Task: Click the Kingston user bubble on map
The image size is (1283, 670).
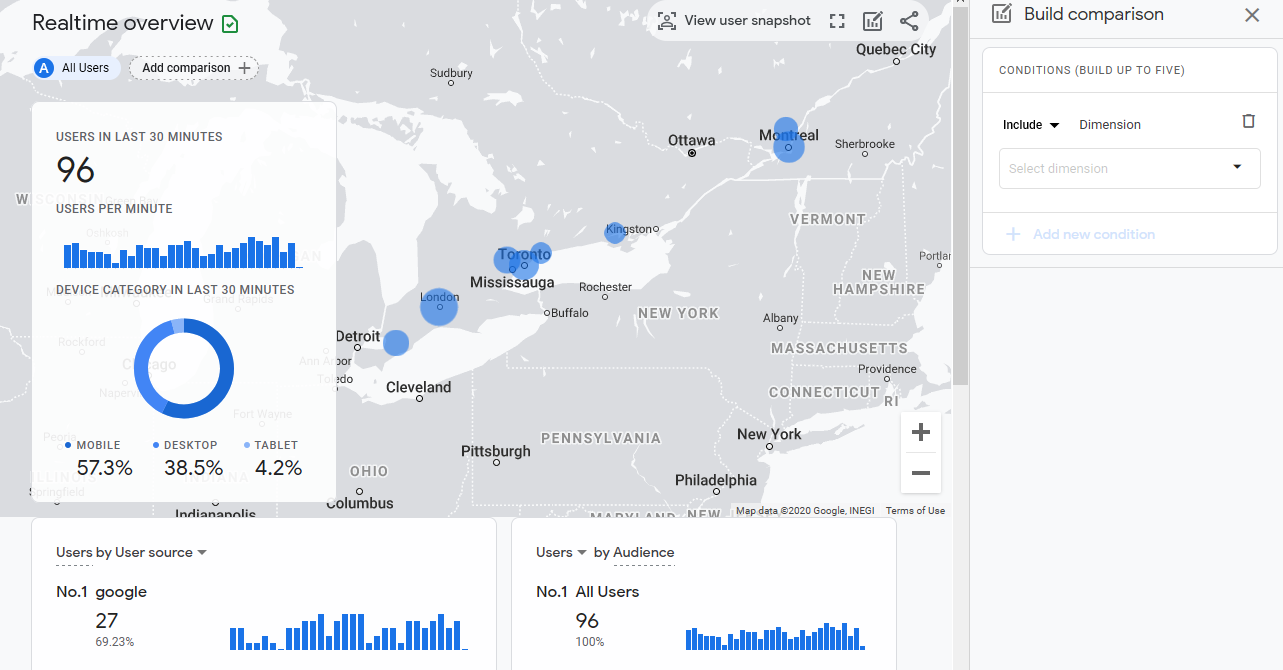Action: click(615, 233)
